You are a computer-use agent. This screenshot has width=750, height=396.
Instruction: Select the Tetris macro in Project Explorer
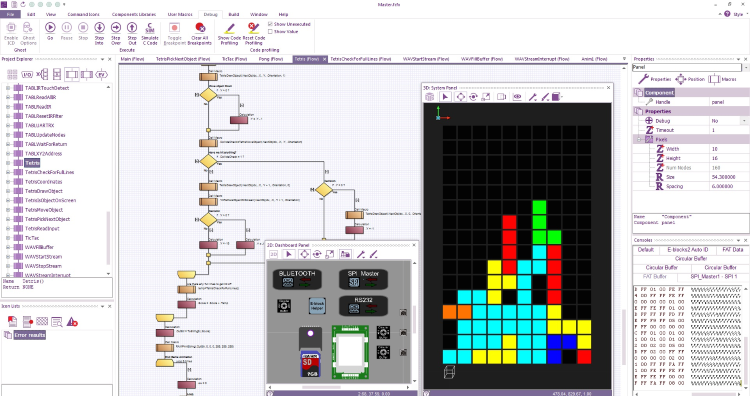point(32,163)
